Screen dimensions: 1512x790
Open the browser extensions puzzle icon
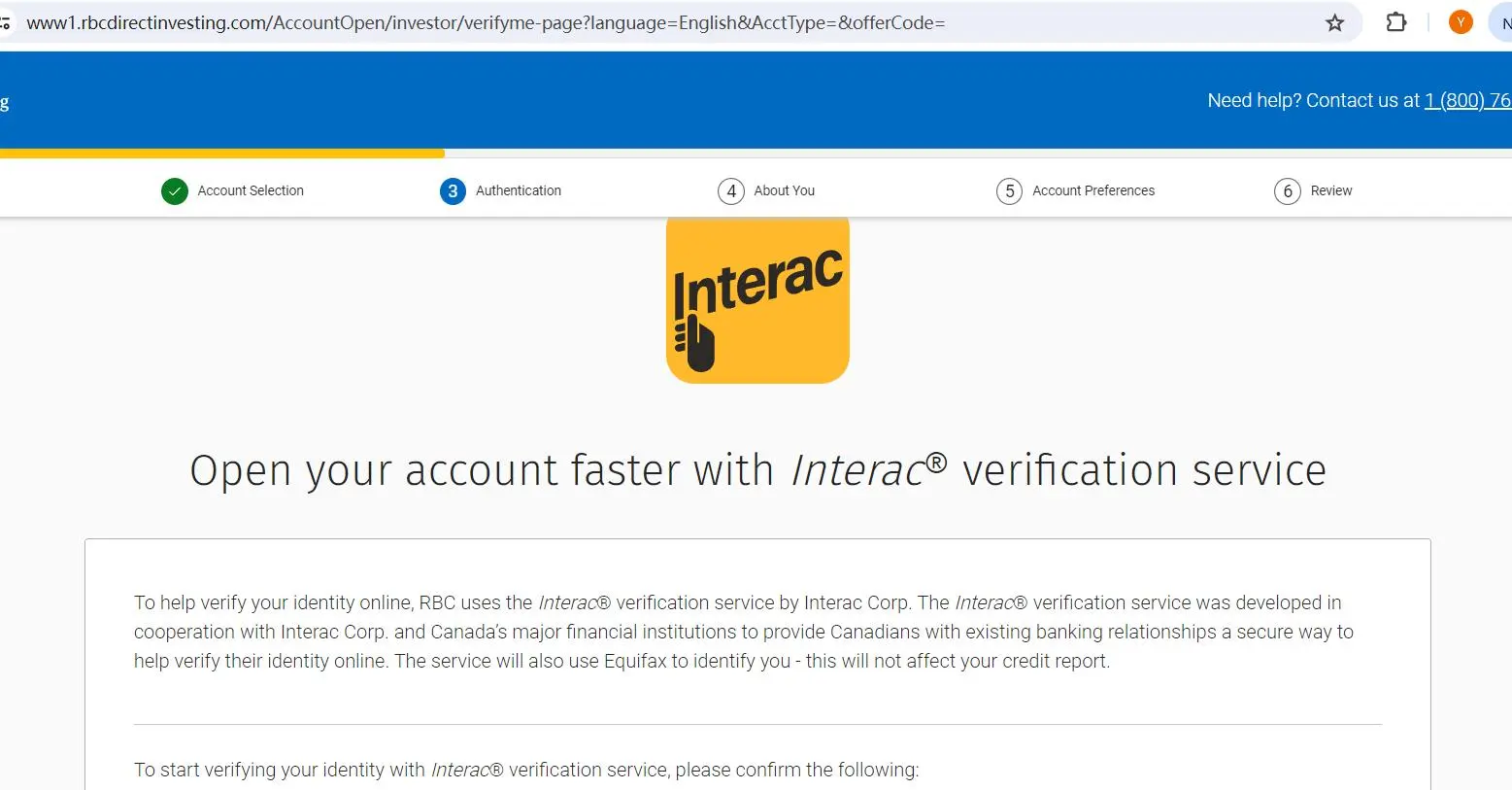[x=1395, y=21]
